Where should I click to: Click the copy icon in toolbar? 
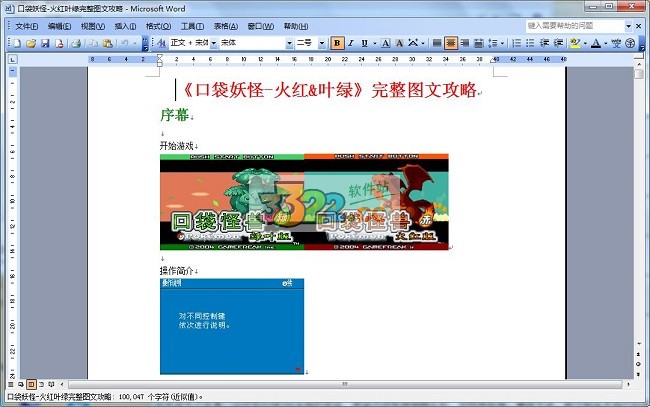(94, 43)
